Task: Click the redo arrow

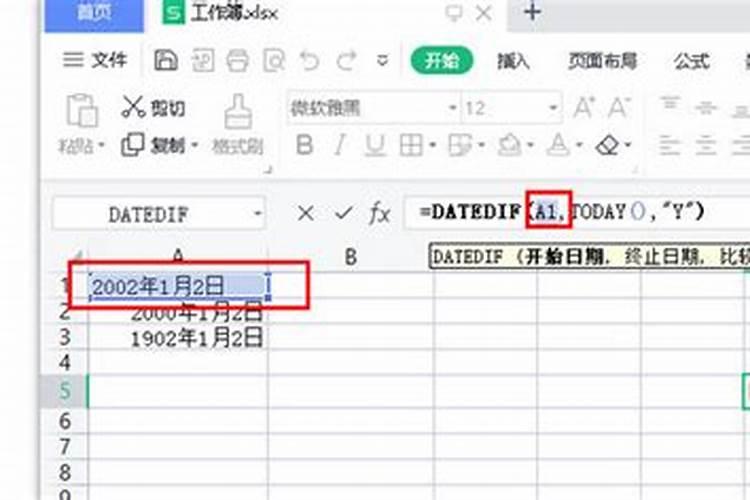Action: click(346, 61)
